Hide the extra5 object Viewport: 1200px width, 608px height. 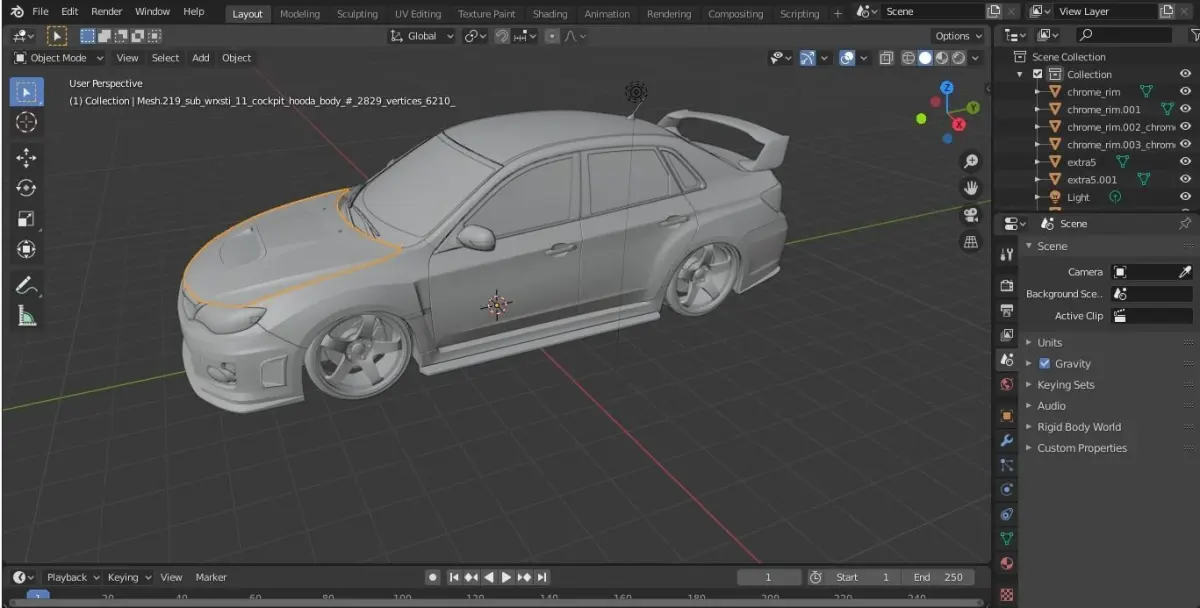1185,162
